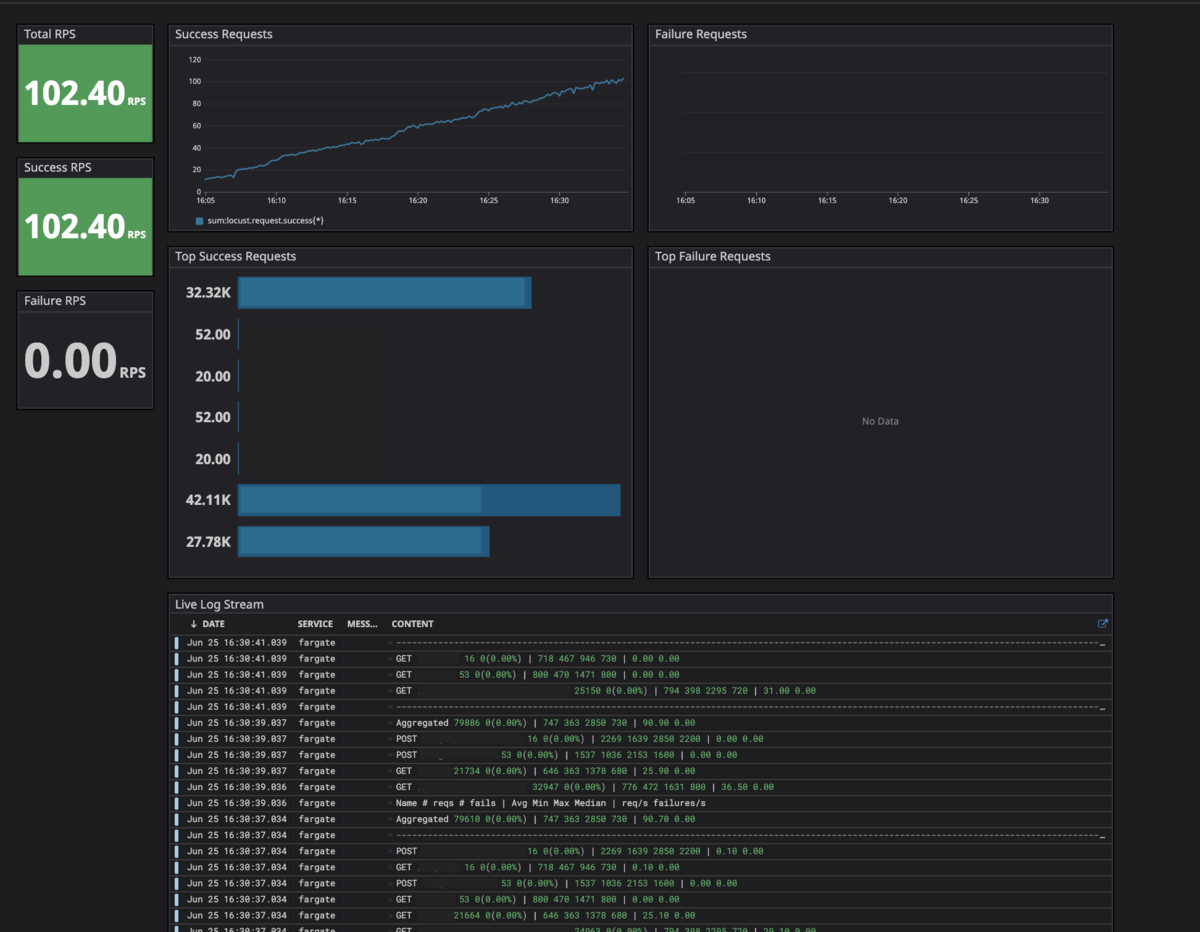
Task: Open the GET log row with 32947 requests
Action: 640,787
